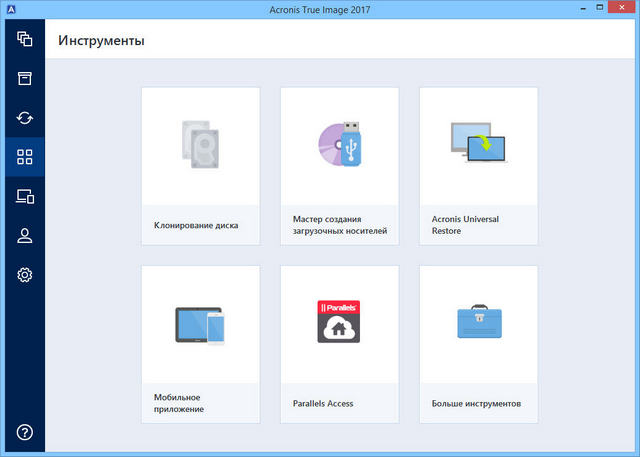Expand "Больше инструментов" label
This screenshot has height=457, width=640.
[476, 404]
